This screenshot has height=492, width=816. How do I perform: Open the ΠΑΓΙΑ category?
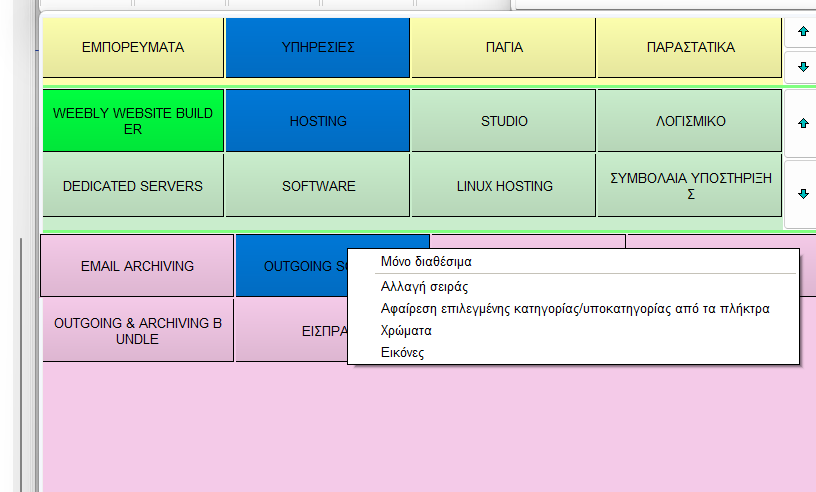[x=504, y=47]
